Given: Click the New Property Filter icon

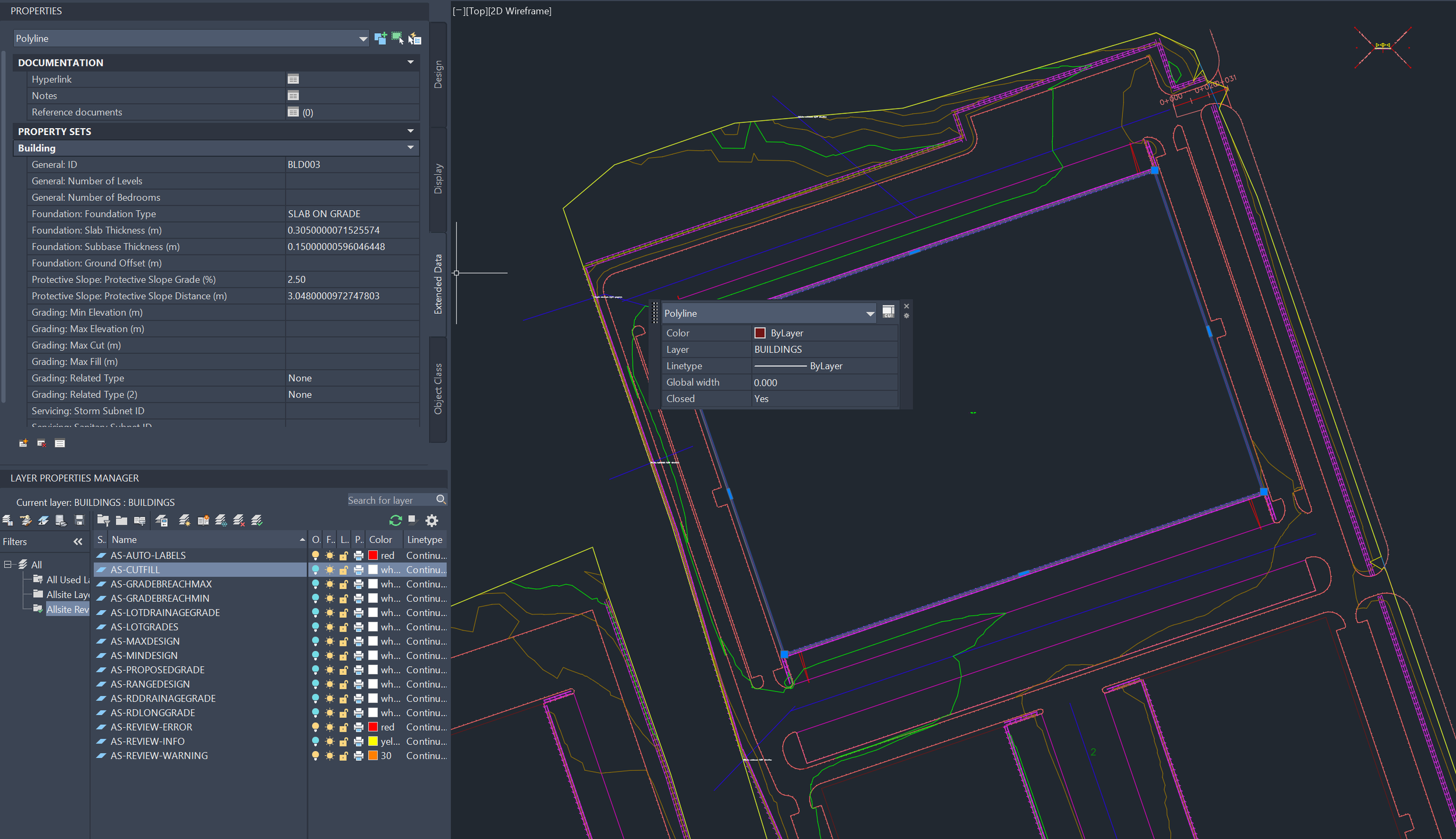Looking at the screenshot, I should tap(104, 520).
